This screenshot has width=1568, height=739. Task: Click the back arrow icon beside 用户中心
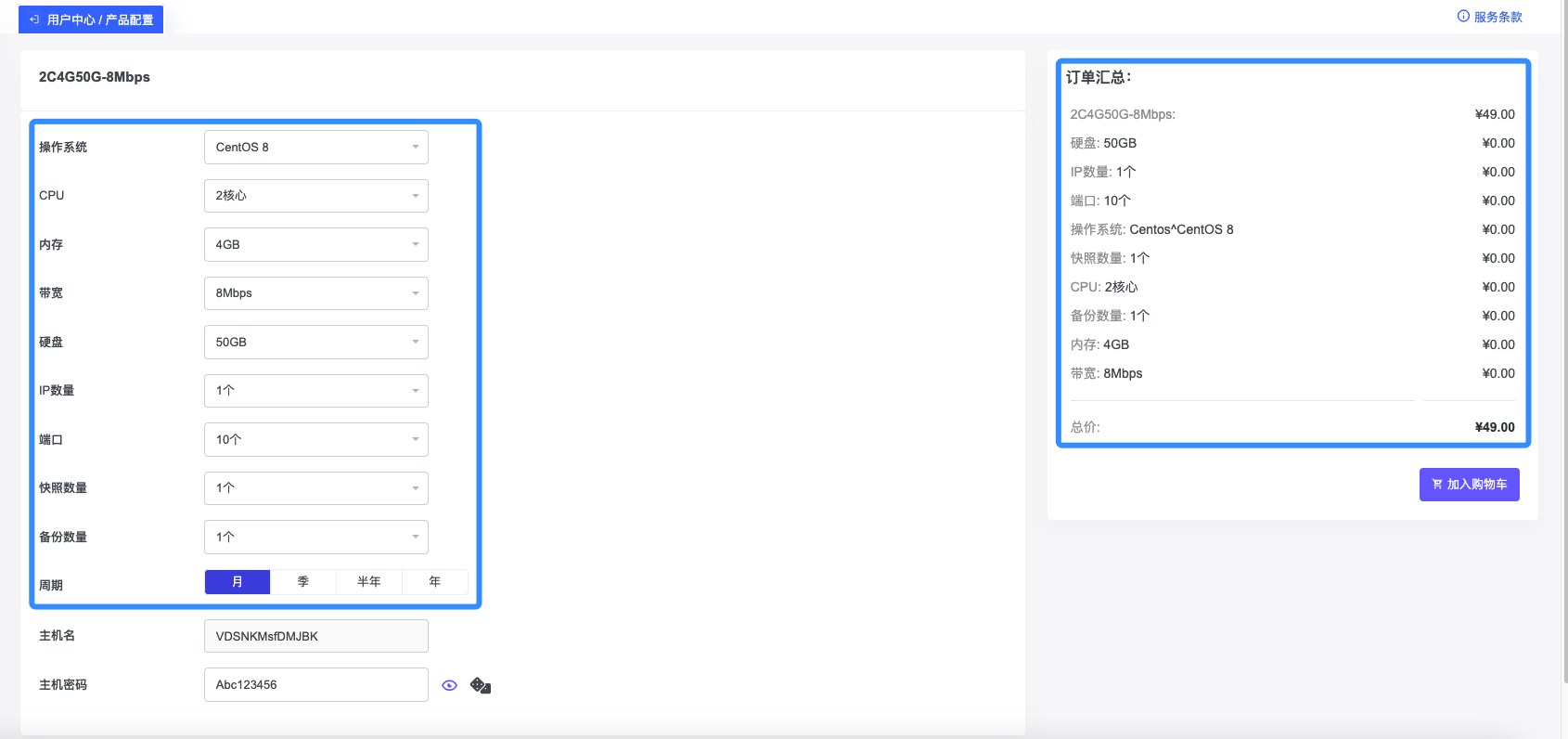34,19
